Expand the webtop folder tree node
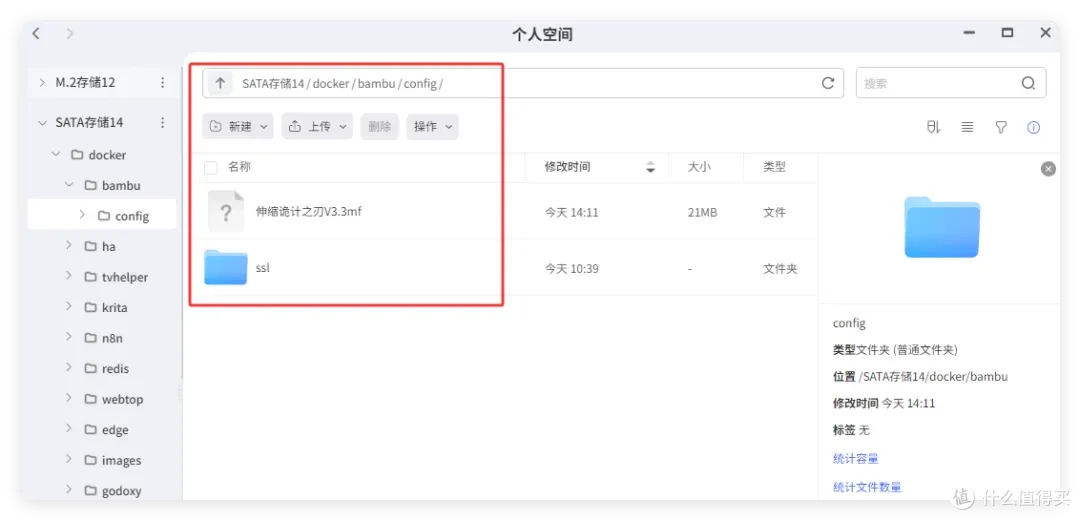The height and width of the screenshot is (520, 1080). click(x=69, y=398)
